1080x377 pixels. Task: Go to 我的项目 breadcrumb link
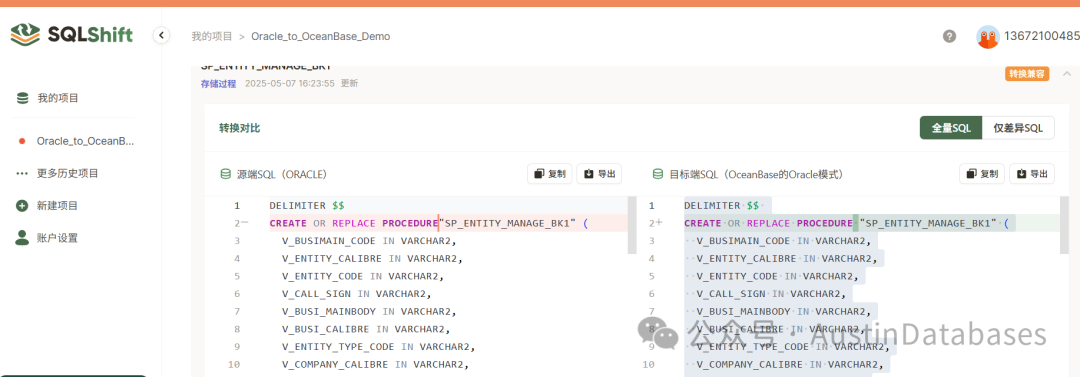point(211,37)
